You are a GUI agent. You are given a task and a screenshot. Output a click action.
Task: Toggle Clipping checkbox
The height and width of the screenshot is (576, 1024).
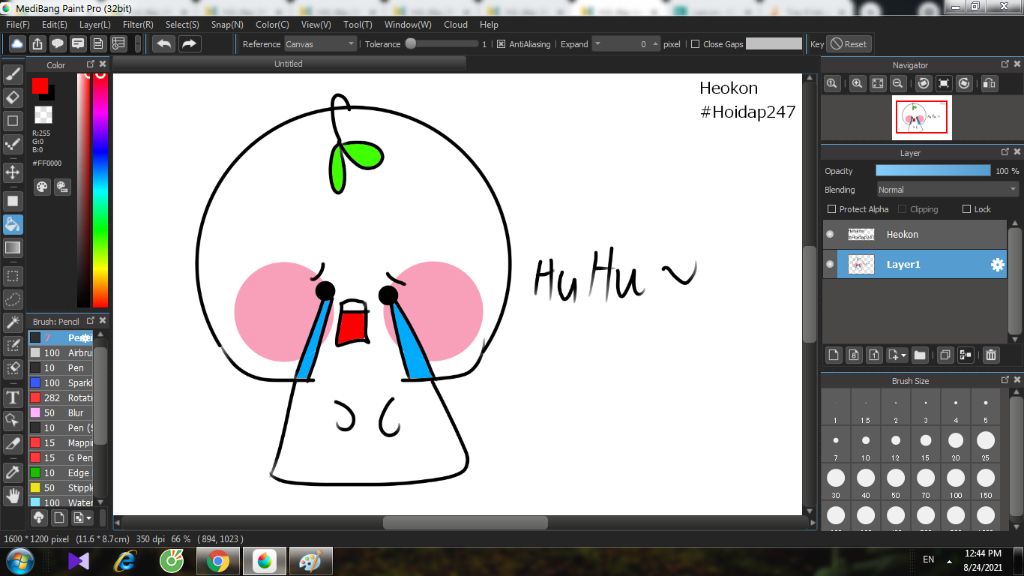[902, 209]
